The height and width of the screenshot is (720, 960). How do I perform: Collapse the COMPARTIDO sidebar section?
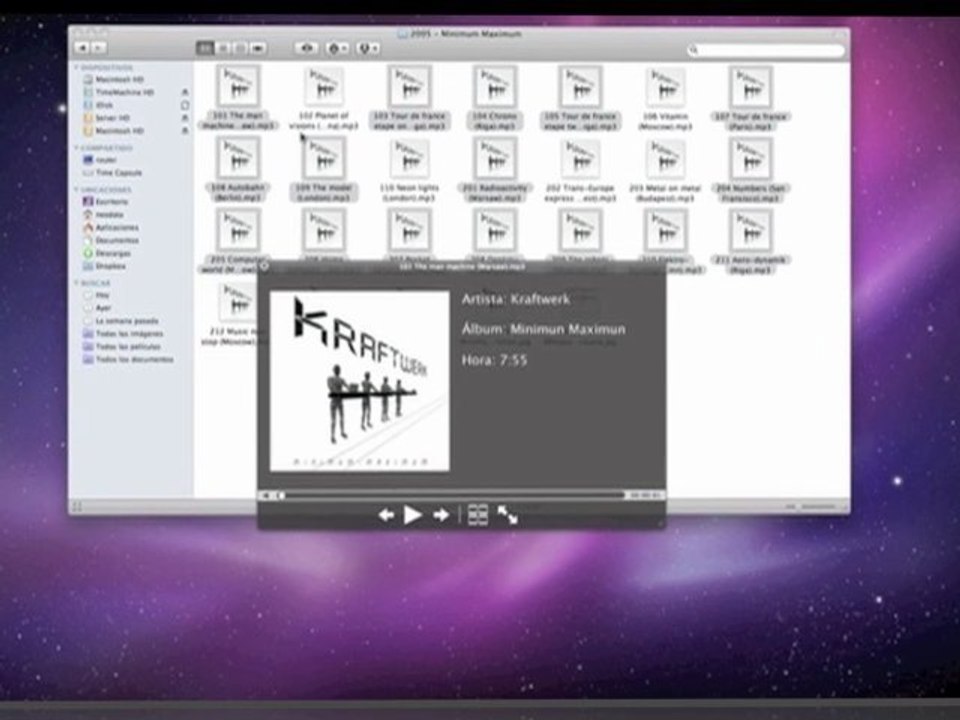tap(77, 148)
